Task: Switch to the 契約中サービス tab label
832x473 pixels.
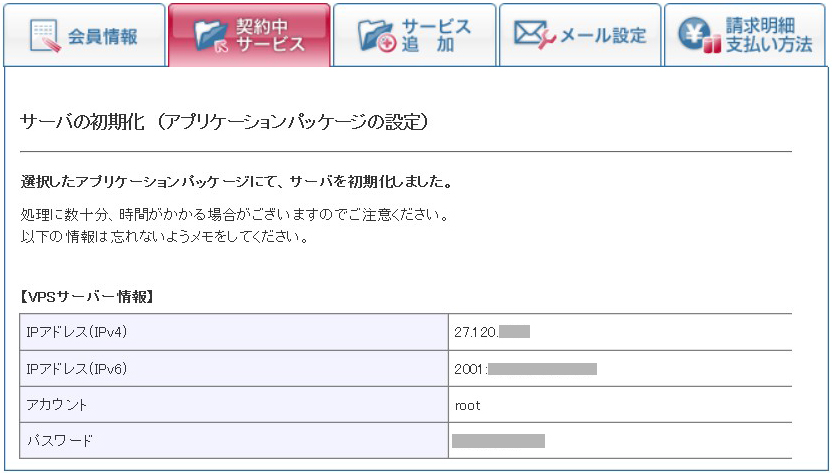Action: coord(272,37)
